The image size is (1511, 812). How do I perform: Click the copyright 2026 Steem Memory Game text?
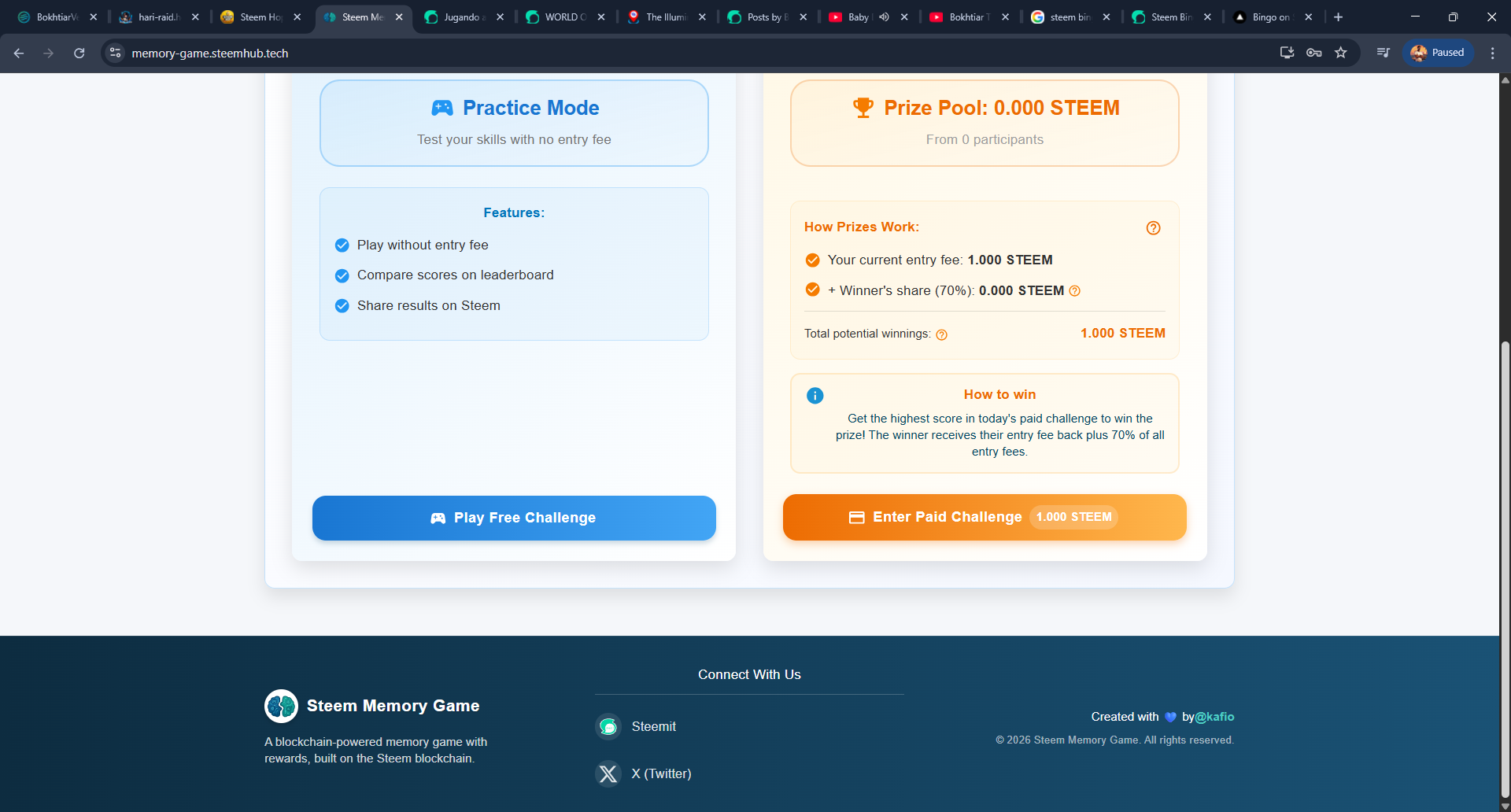pos(1114,740)
